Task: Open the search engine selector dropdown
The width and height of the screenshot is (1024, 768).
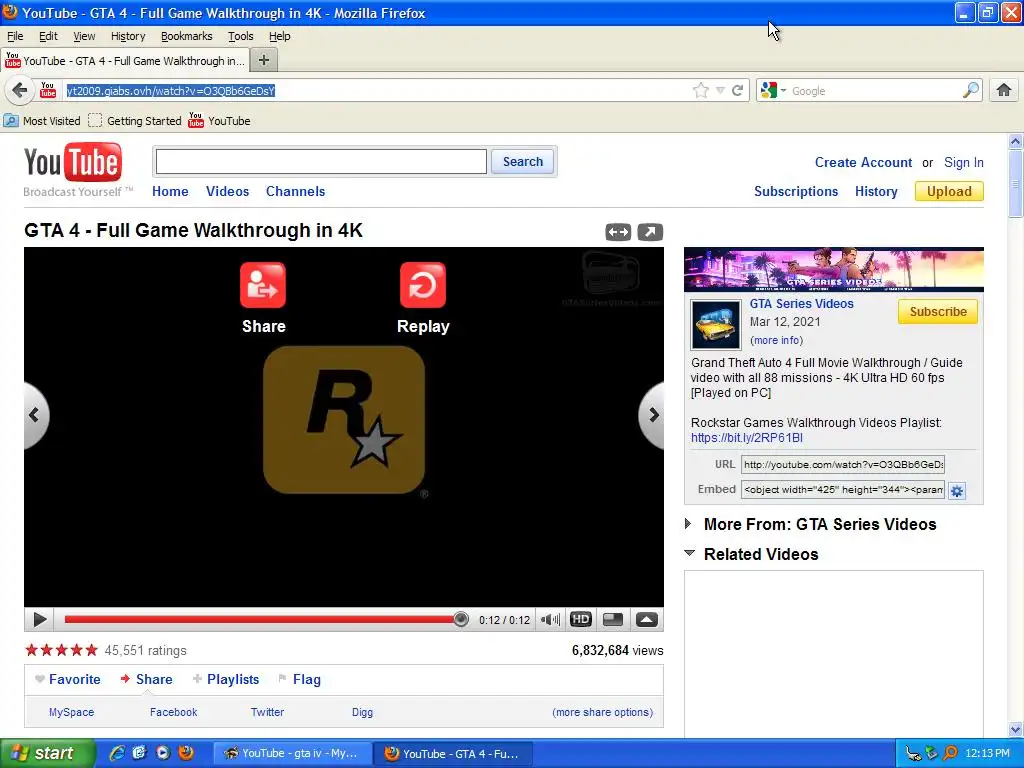Action: point(774,91)
